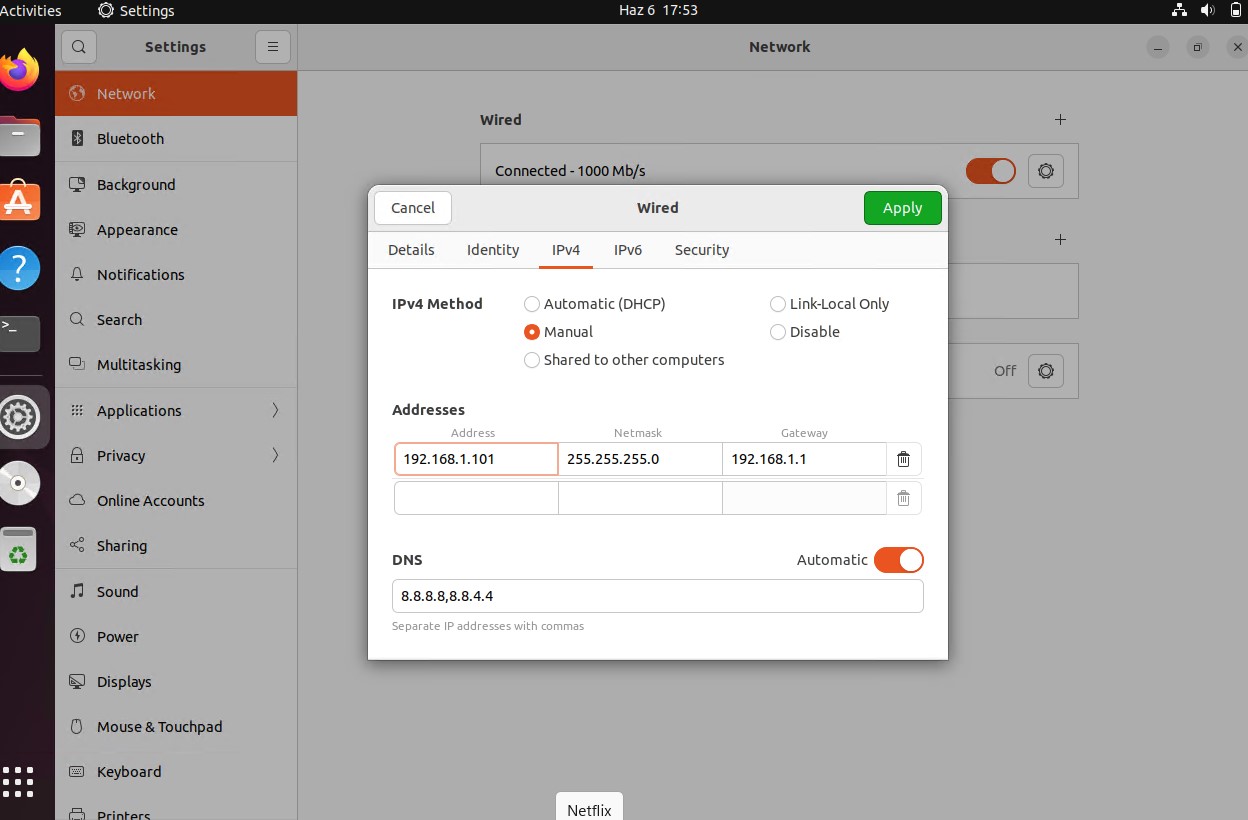Screen dimensions: 1248x820
Task: Expand Applications submenu chevron
Action: tap(275, 410)
